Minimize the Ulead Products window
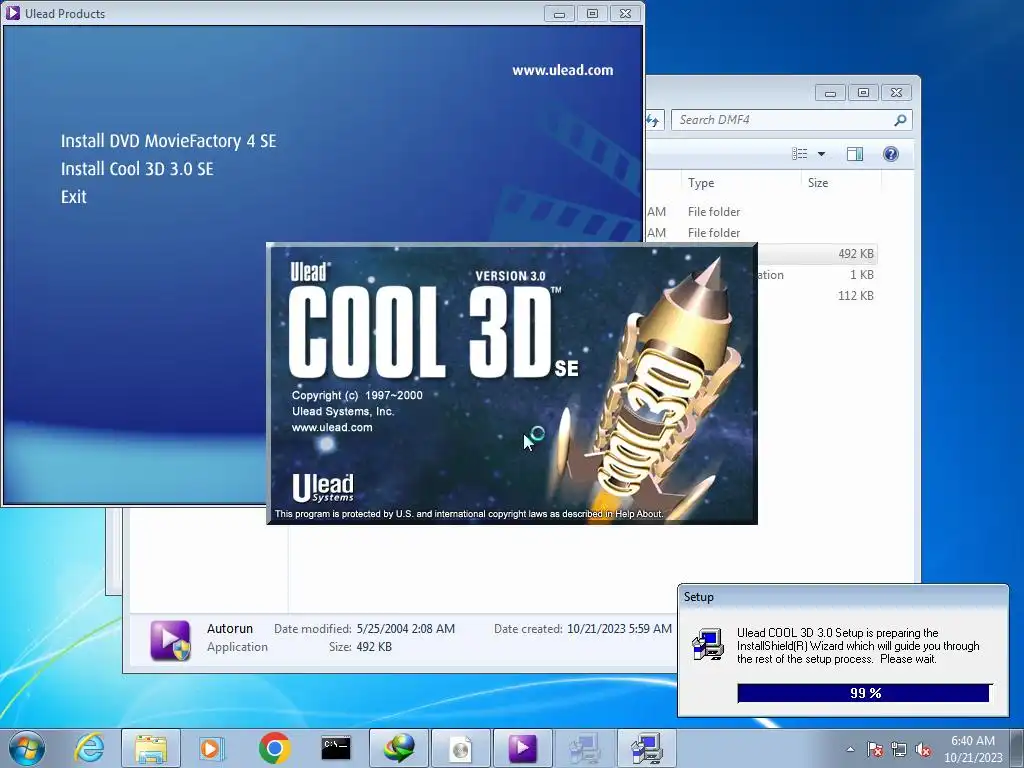 [560, 14]
